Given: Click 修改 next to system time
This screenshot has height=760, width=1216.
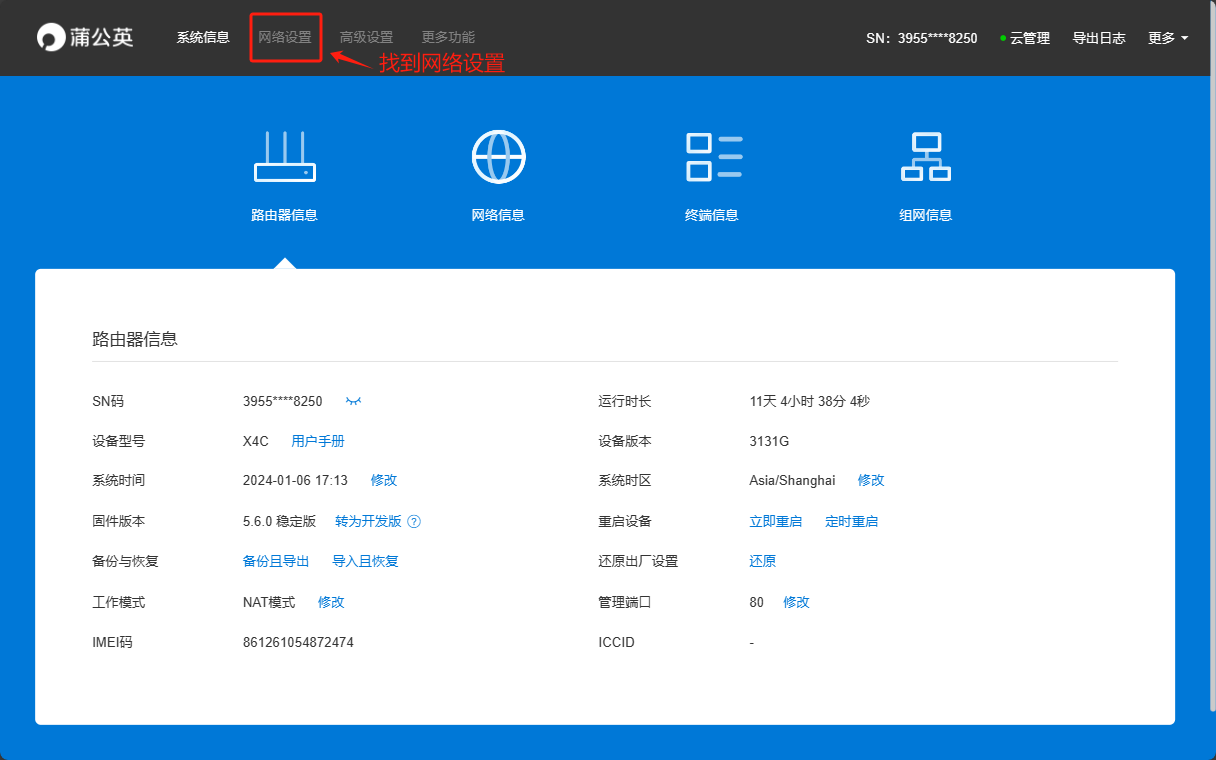Looking at the screenshot, I should point(384,480).
